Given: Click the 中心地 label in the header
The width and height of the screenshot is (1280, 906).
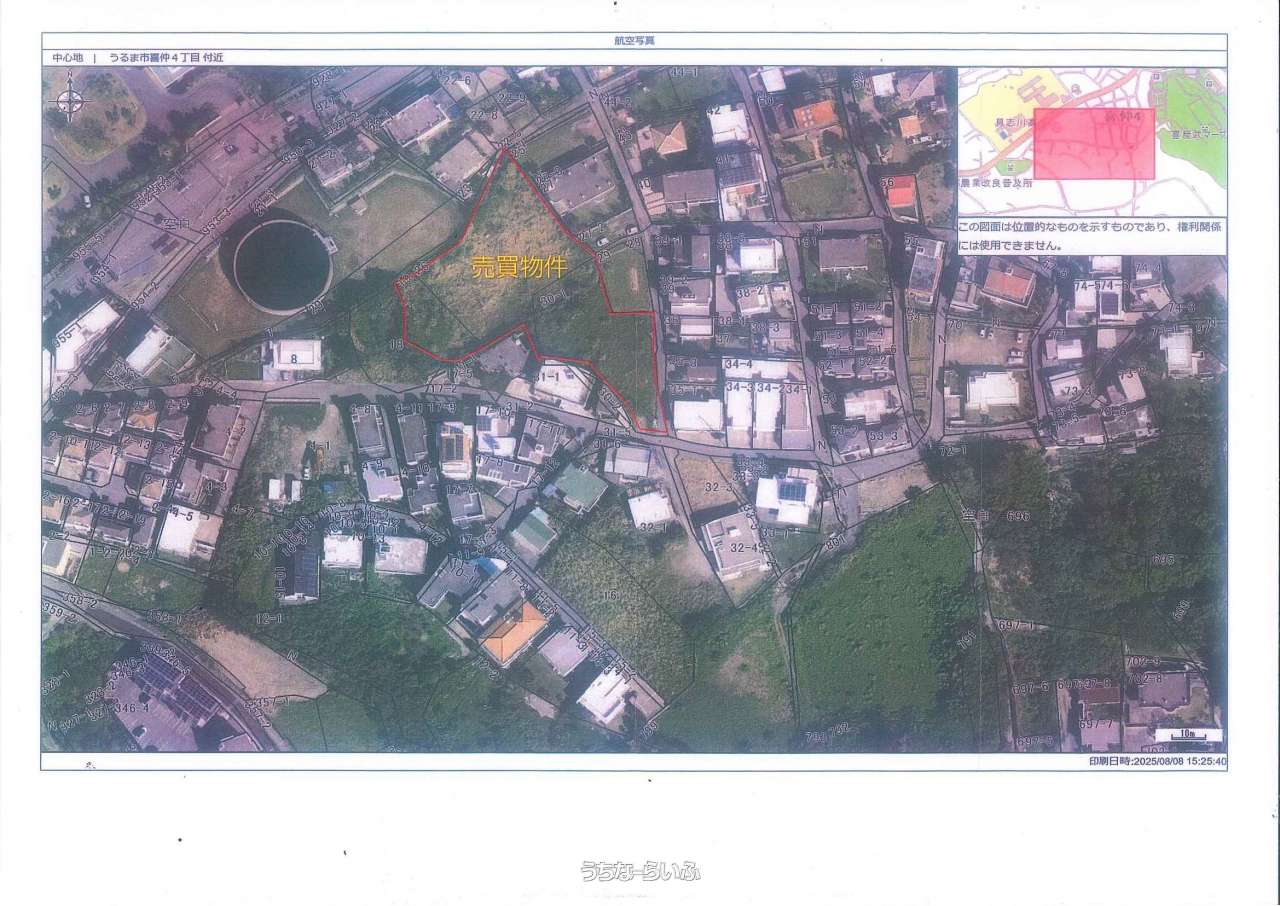Looking at the screenshot, I should pos(69,58).
